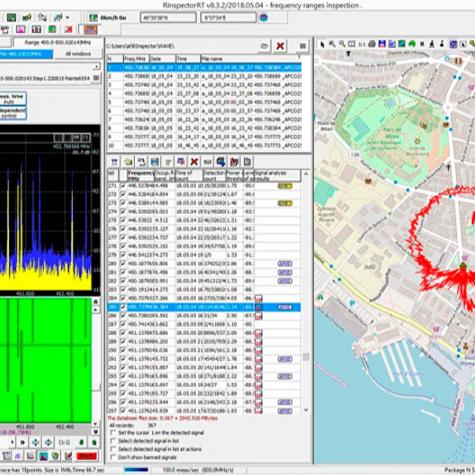Click the red stop button under waterfall

click(87, 456)
